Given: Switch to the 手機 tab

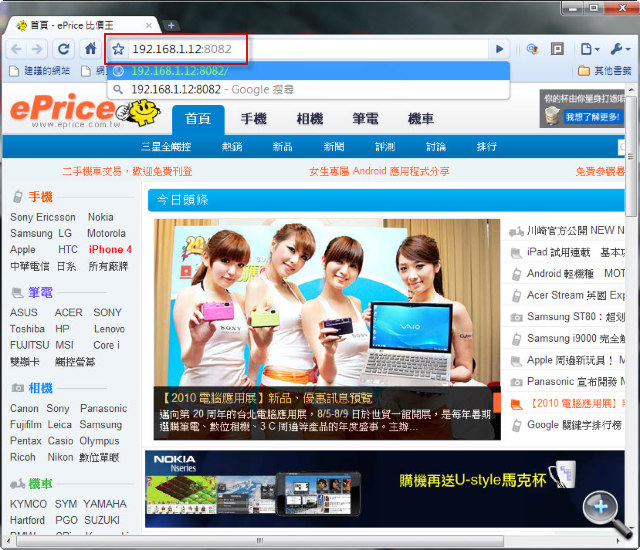Looking at the screenshot, I should click(x=253, y=119).
